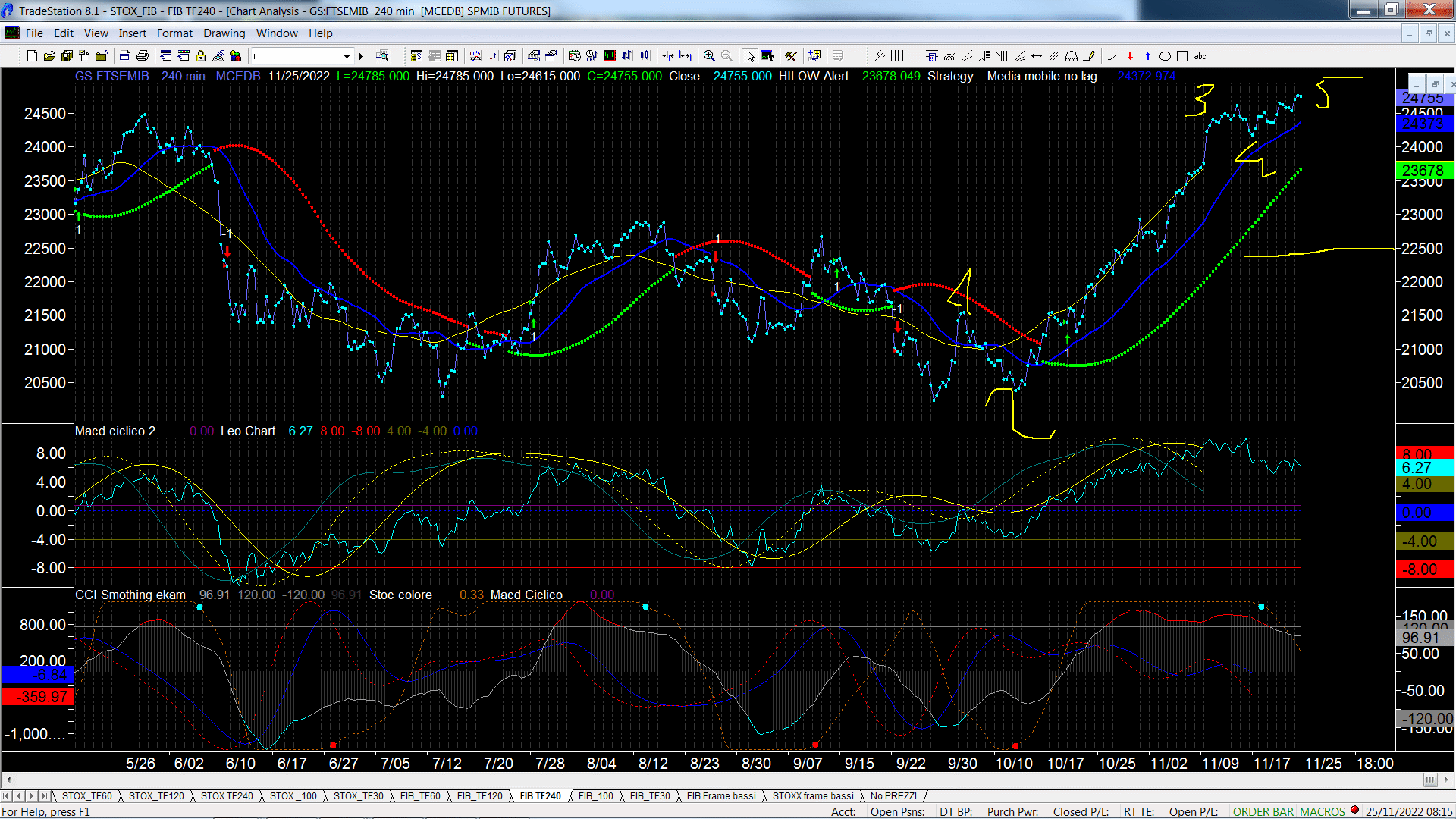The height and width of the screenshot is (819, 1456).
Task: Select the blue up arrow tool
Action: tap(1147, 56)
